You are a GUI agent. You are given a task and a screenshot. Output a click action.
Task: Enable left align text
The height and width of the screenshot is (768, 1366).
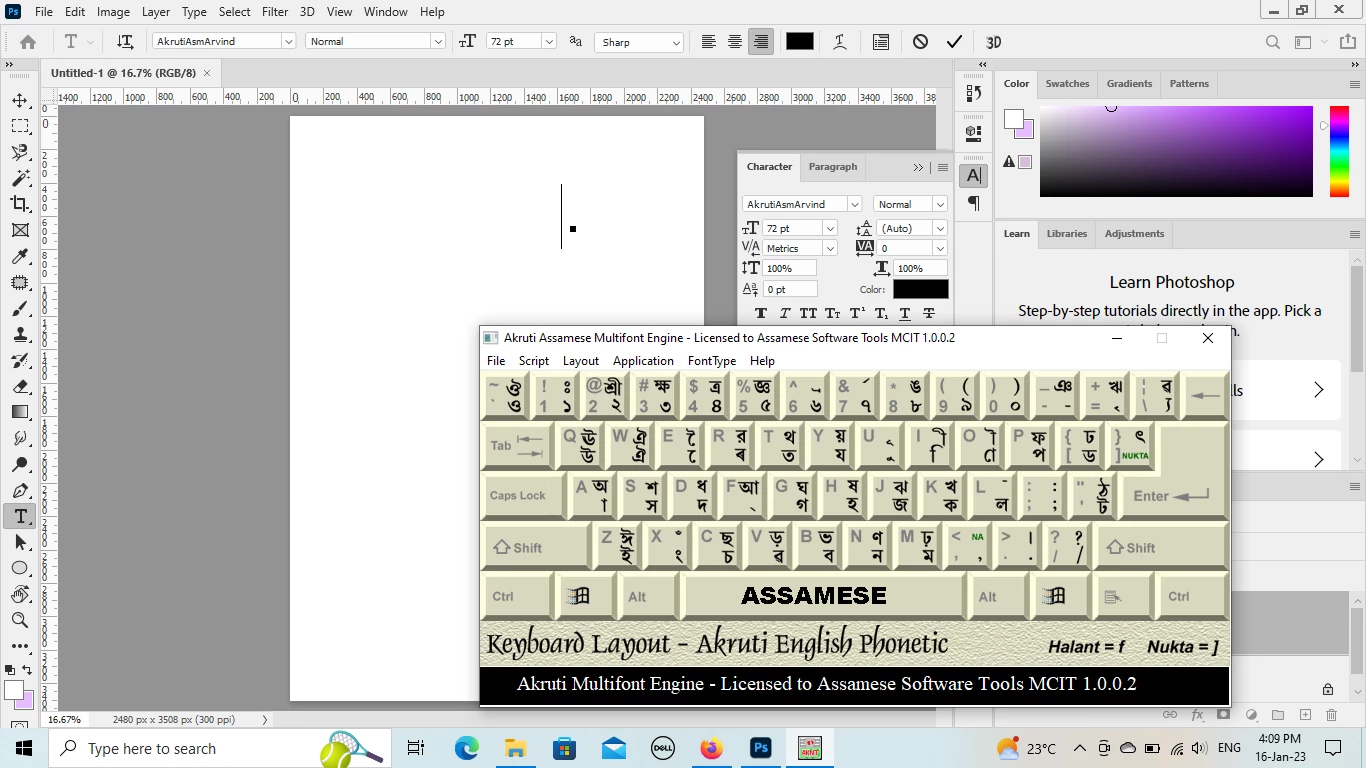coord(709,42)
